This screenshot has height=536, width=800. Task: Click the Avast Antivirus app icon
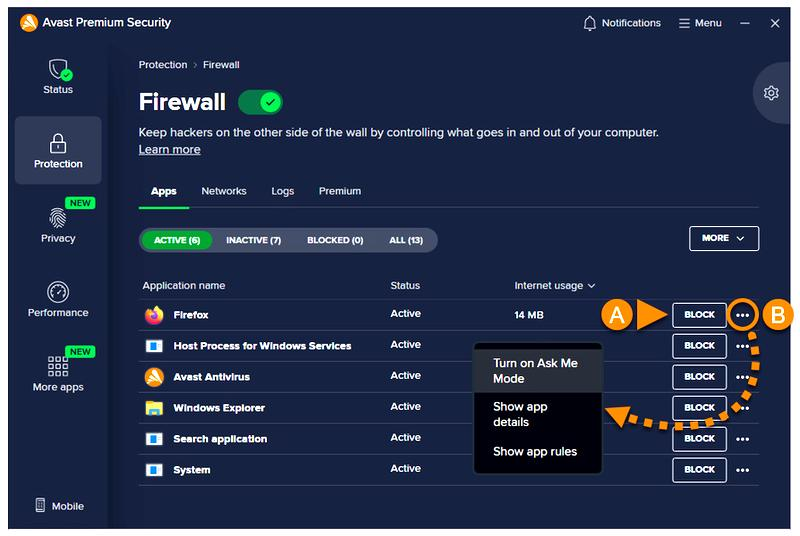click(x=154, y=377)
